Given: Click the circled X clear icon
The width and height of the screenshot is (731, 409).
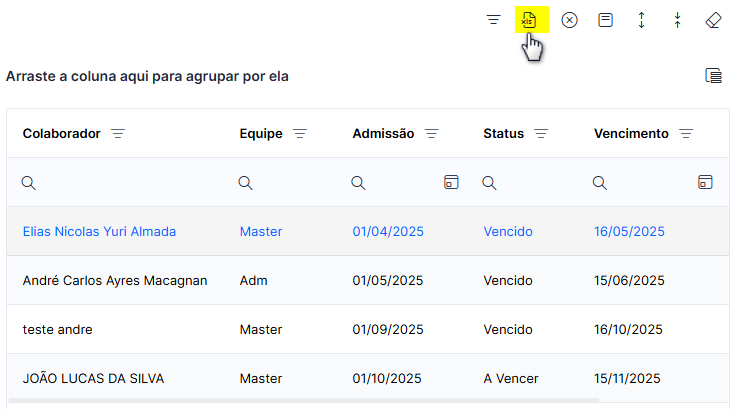Looking at the screenshot, I should (569, 20).
